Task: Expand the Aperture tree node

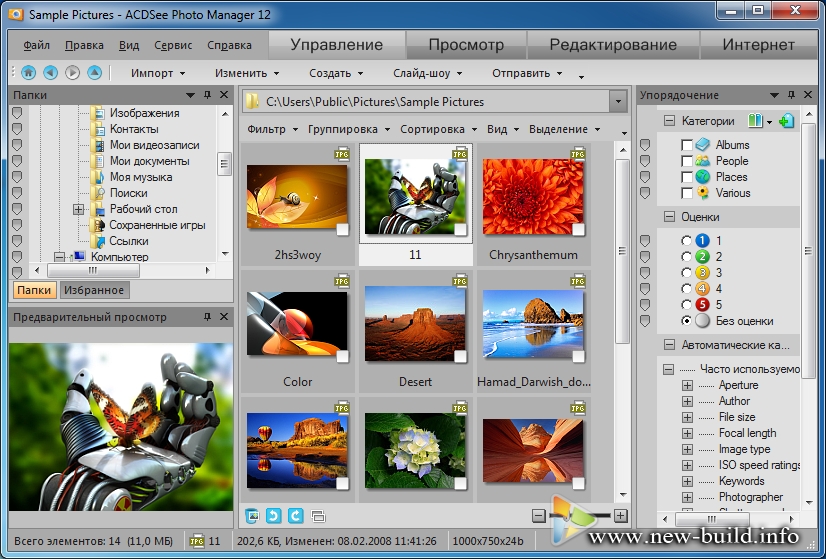Action: tap(687, 385)
